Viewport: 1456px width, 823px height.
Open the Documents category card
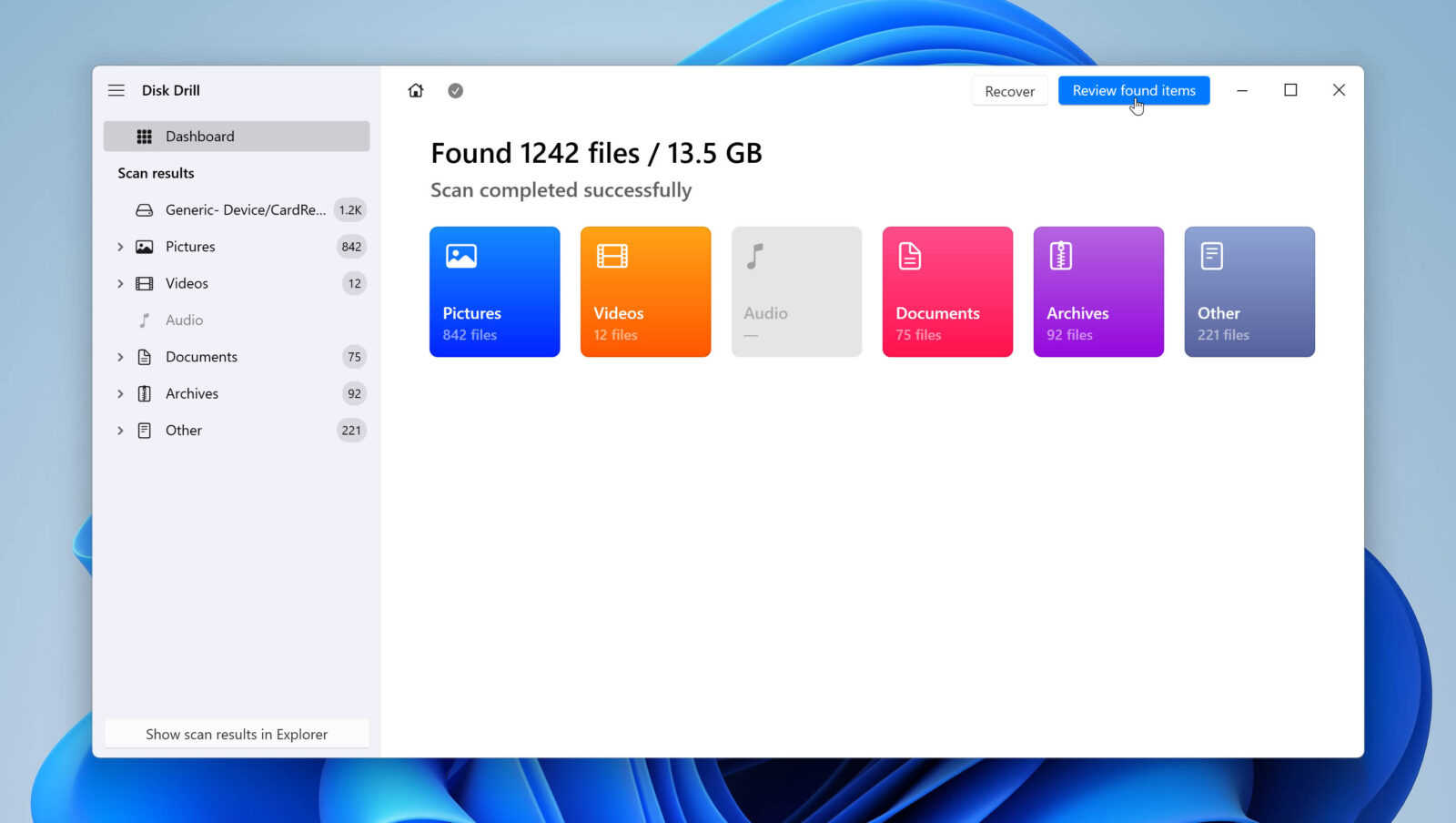(947, 291)
